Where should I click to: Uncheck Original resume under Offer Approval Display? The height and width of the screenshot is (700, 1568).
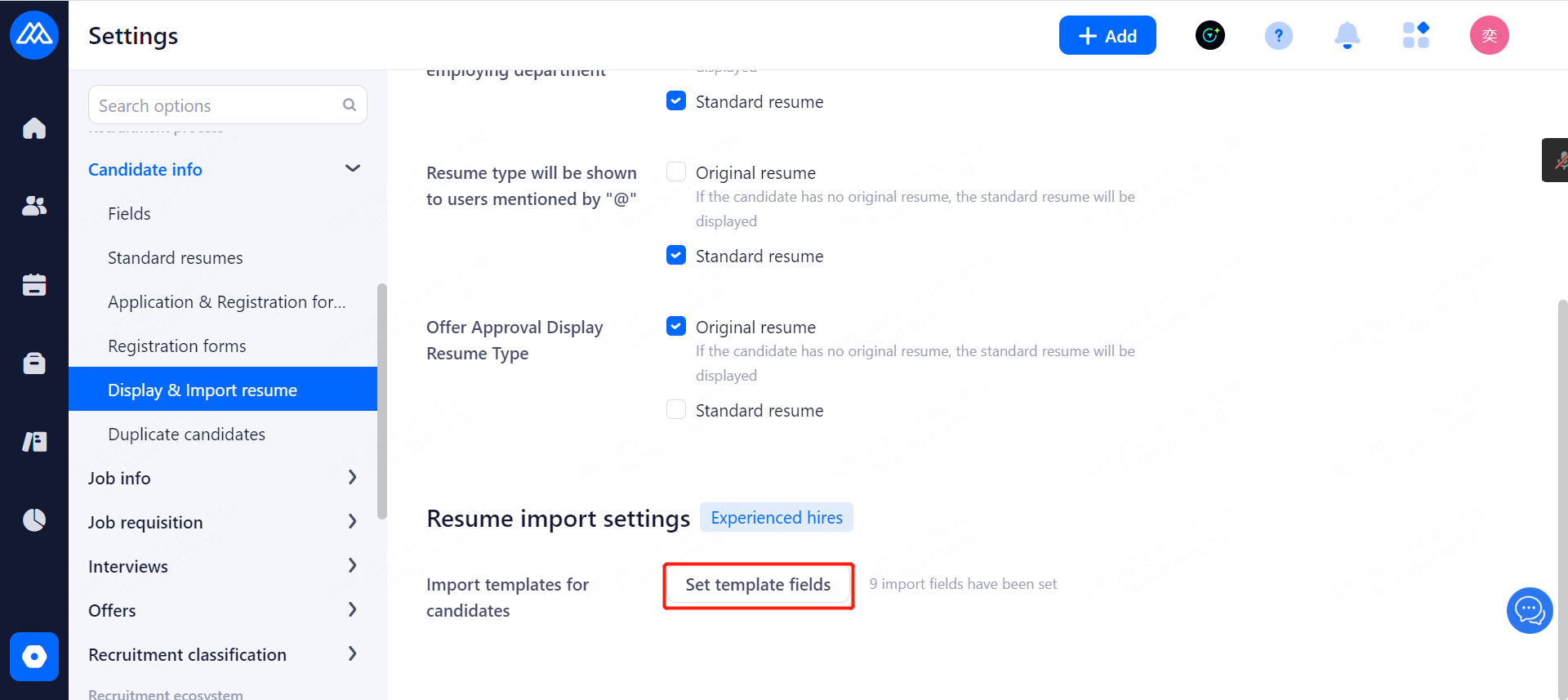pos(676,327)
